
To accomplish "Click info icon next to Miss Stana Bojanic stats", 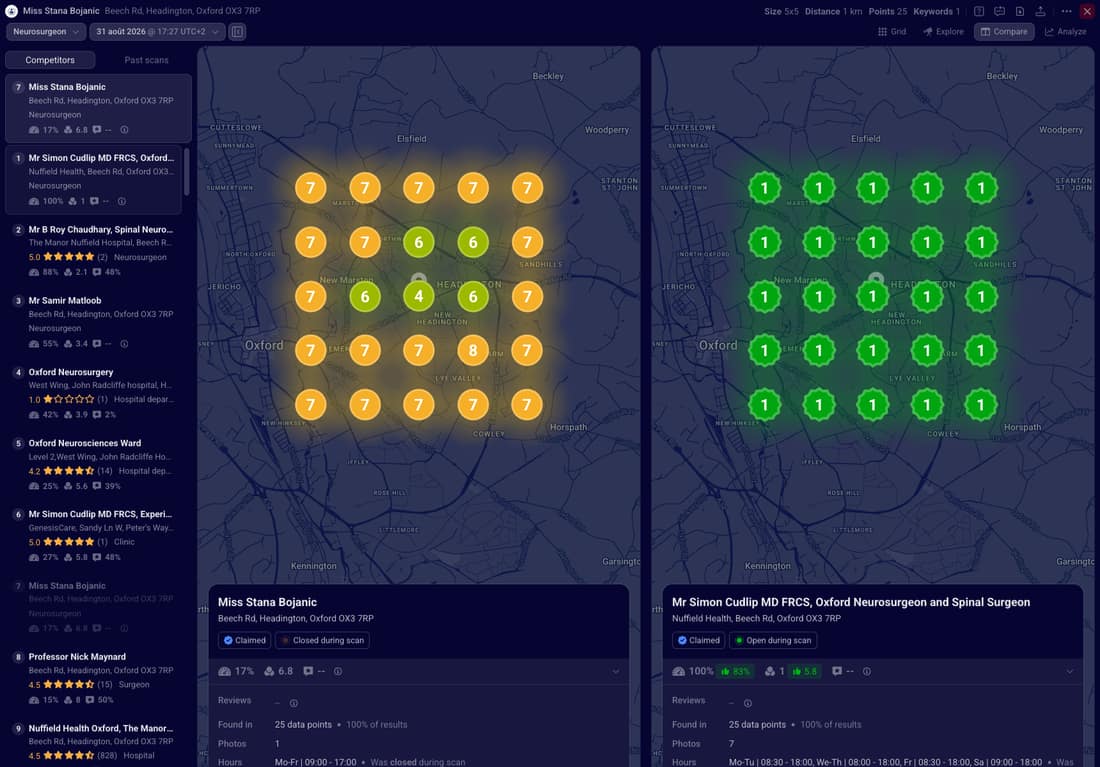I will pyautogui.click(x=124, y=130).
